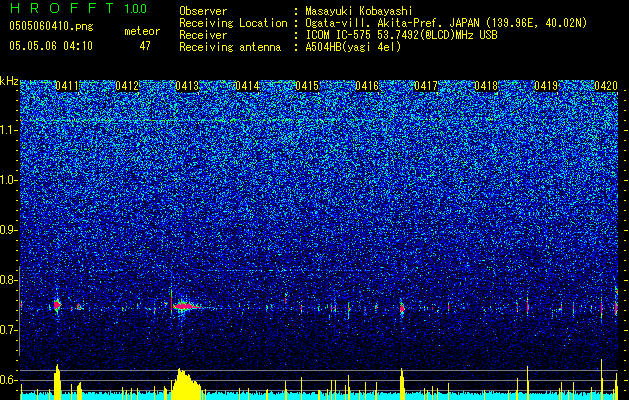Click the 0418 time marker
The width and height of the screenshot is (629, 400).
pos(486,86)
